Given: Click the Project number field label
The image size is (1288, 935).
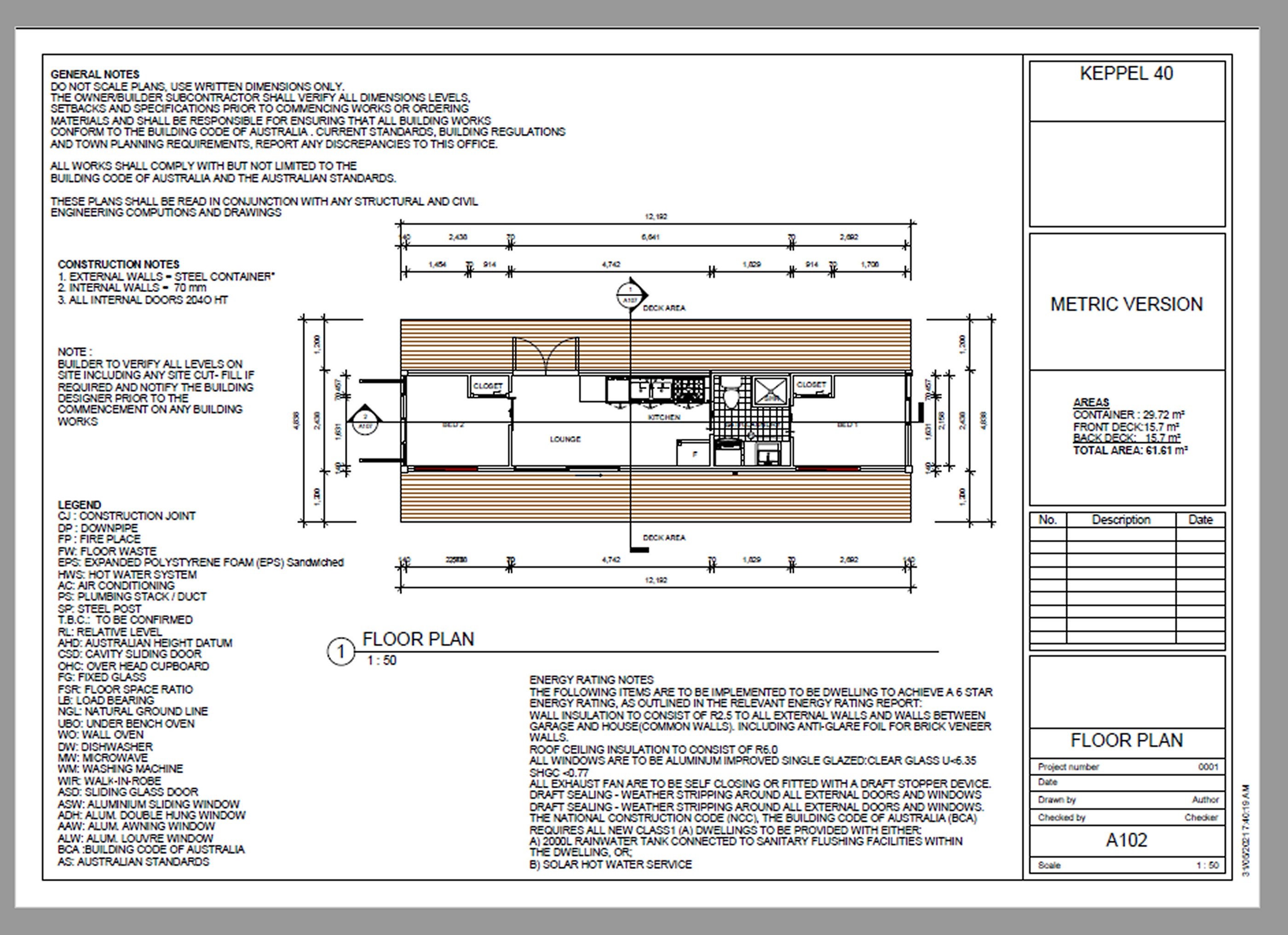Looking at the screenshot, I should [1068, 767].
